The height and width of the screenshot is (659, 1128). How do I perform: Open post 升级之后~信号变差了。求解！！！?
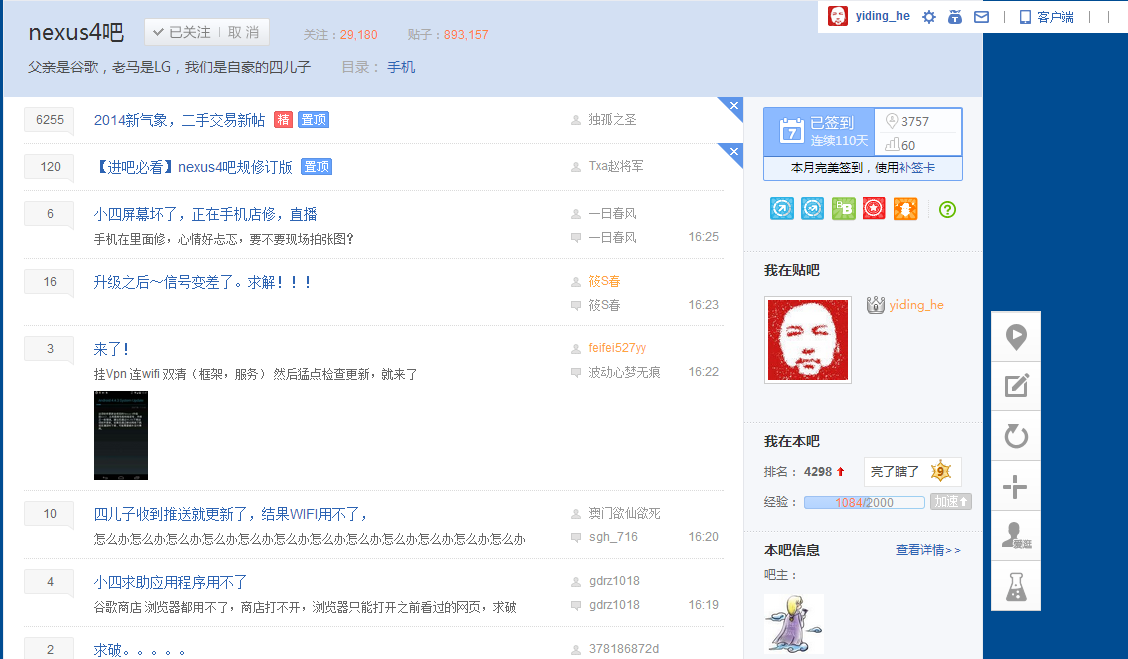coord(203,282)
